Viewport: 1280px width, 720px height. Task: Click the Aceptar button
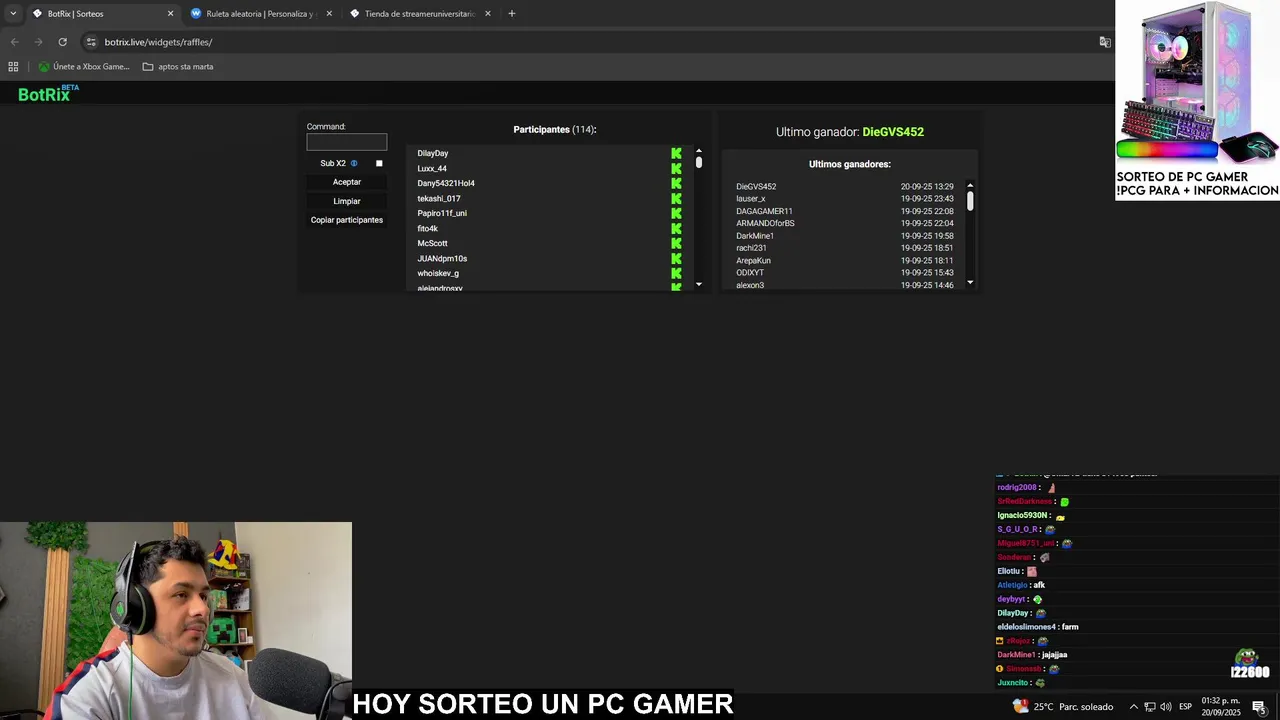pos(347,182)
